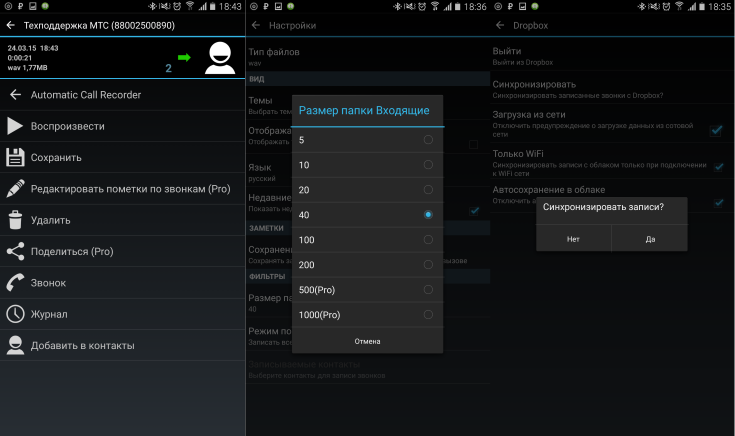Click the floppy disk Сохранить icon
The image size is (735, 436).
point(15,158)
